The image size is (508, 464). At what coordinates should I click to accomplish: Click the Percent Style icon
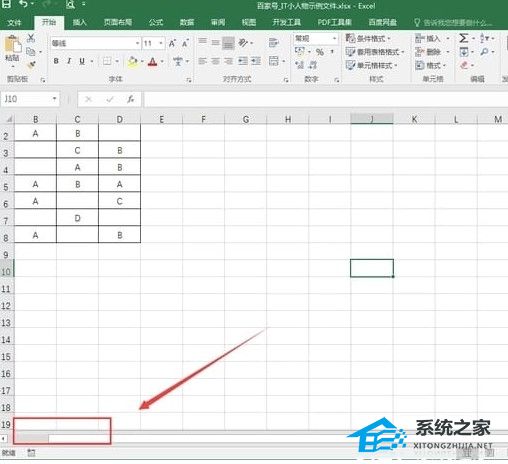point(320,52)
